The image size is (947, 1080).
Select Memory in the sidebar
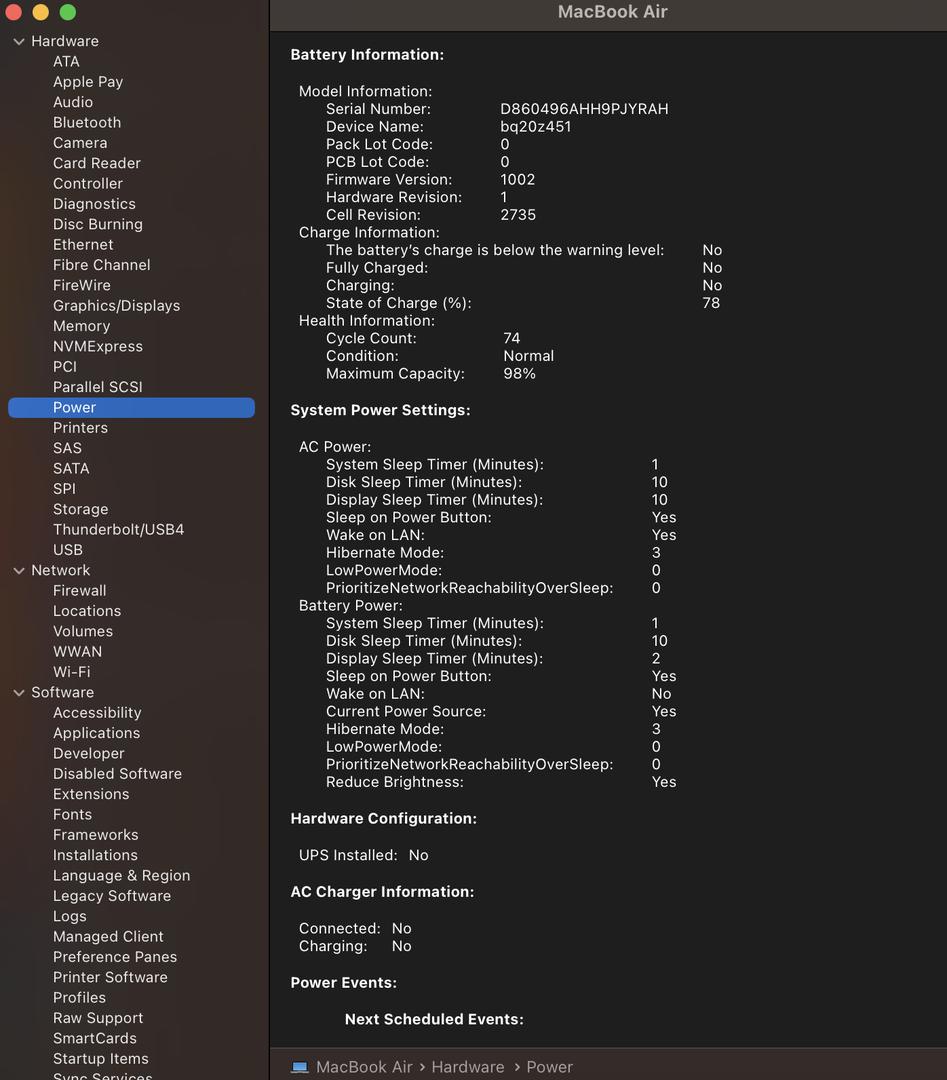[x=81, y=326]
